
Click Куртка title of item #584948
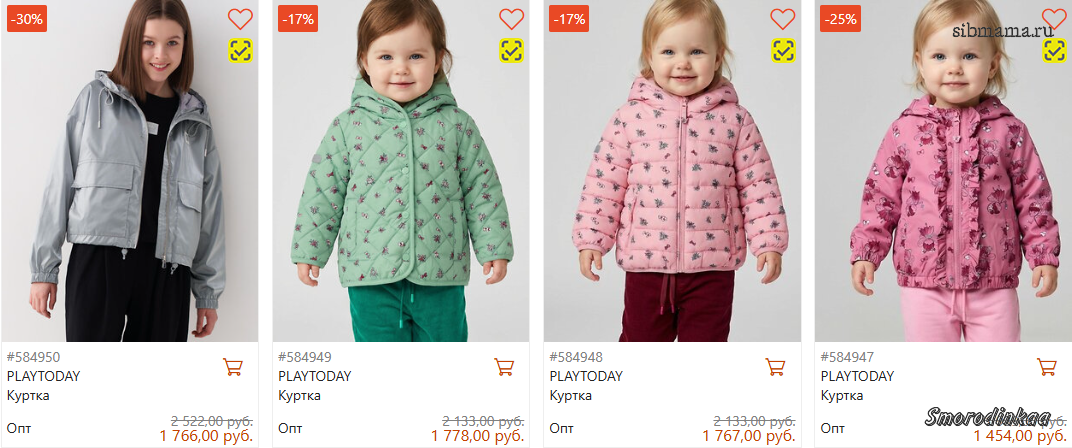[x=570, y=395]
